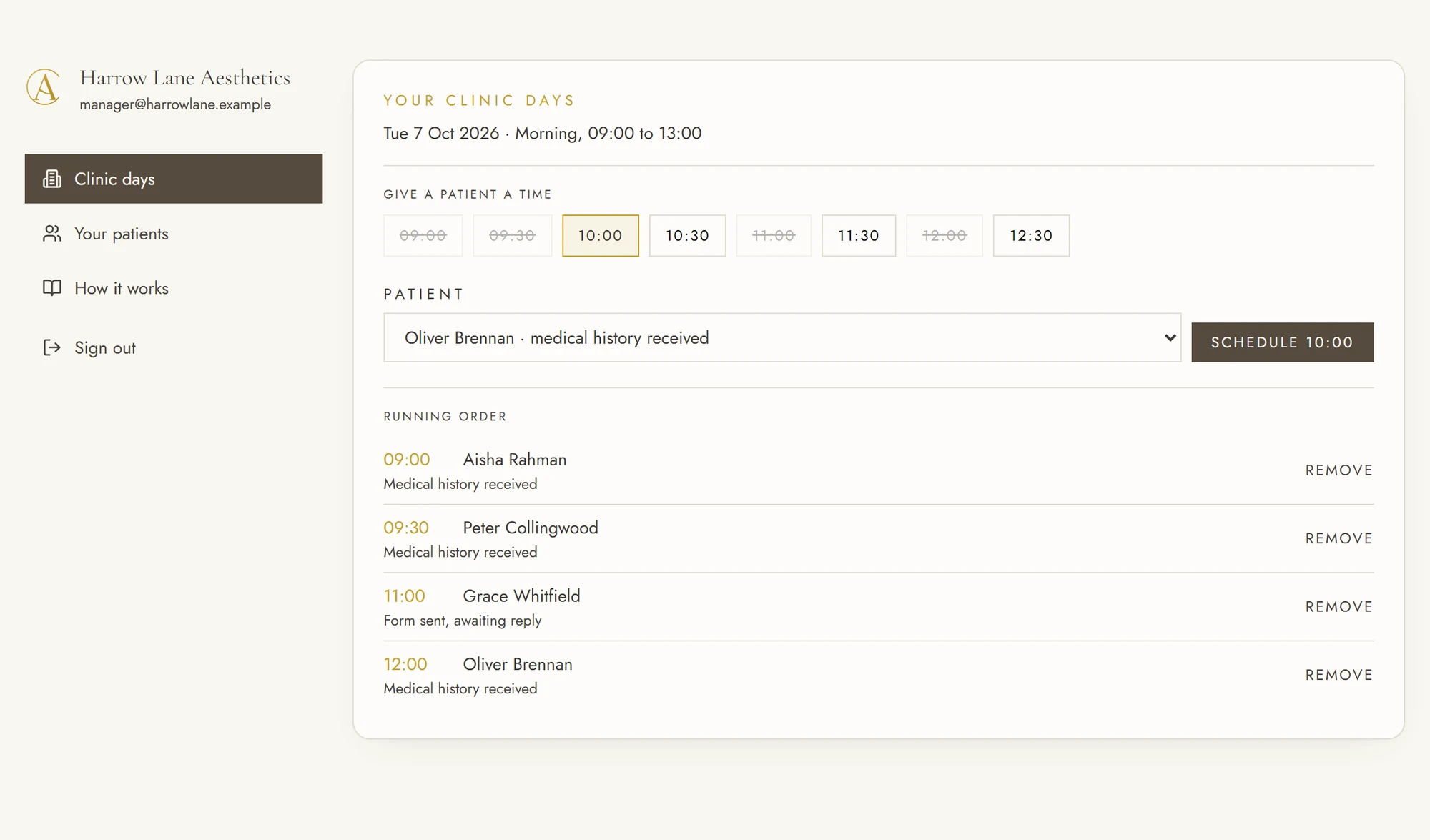
Task: Remove Oliver Brennan's 12:00 appointment
Action: 1339,675
